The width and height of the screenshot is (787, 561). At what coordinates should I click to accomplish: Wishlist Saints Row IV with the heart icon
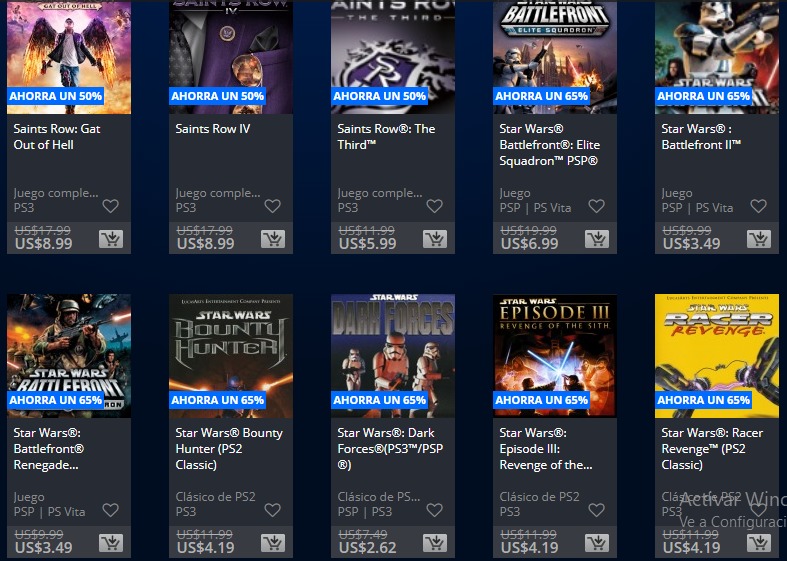(x=273, y=206)
